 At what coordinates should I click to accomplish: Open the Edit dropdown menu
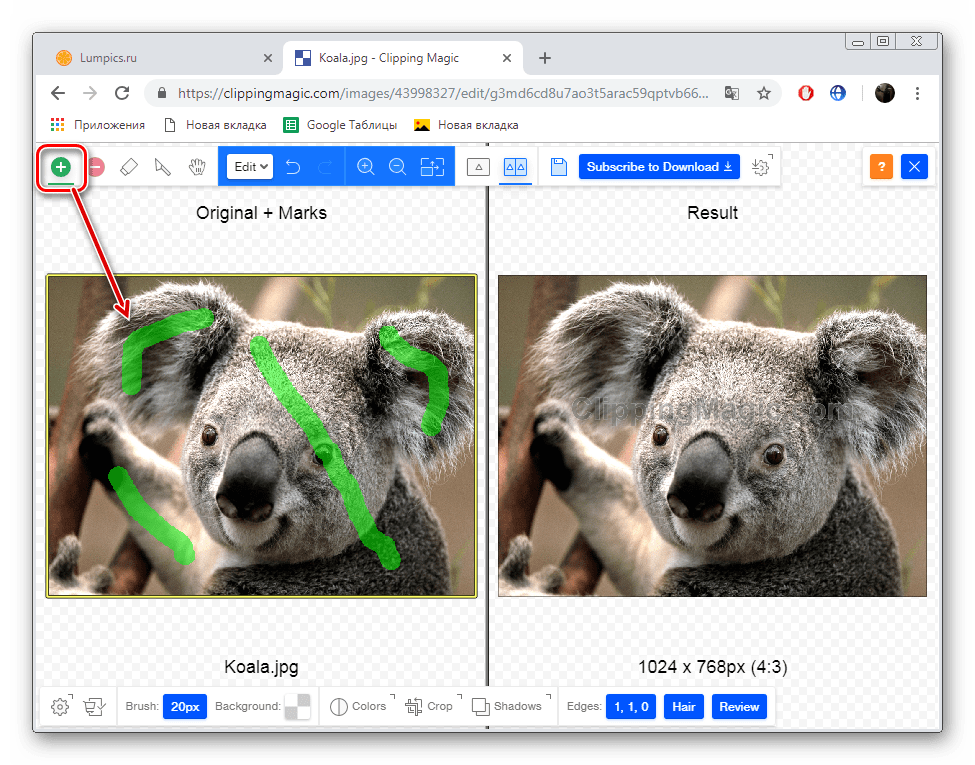[x=250, y=167]
